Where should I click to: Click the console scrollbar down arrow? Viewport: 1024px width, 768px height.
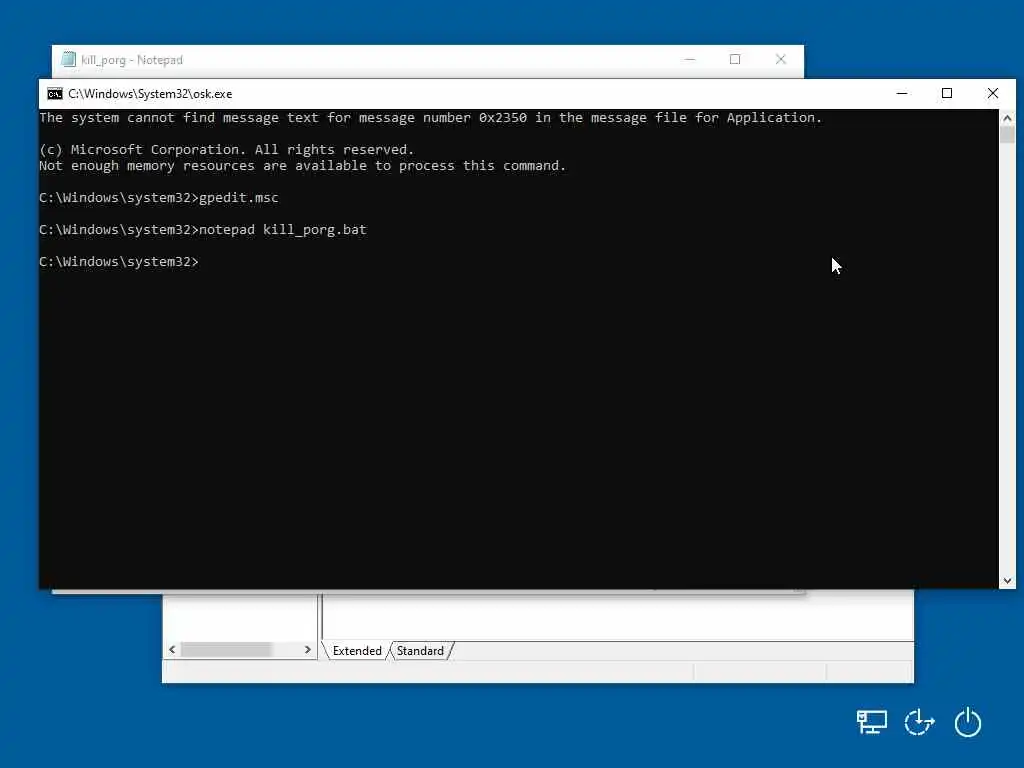pos(1007,581)
